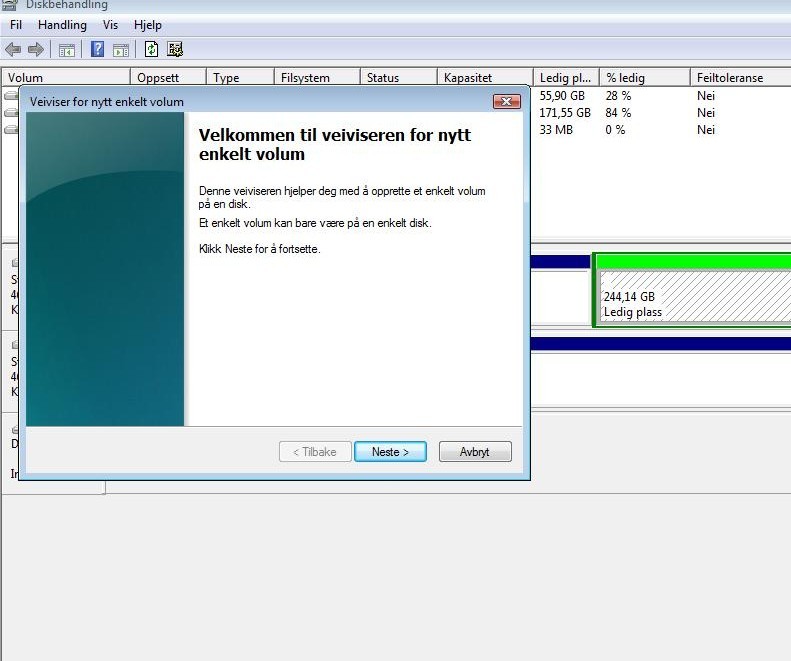Click the disabled Tilbake button
The width and height of the screenshot is (791, 661).
[x=315, y=452]
